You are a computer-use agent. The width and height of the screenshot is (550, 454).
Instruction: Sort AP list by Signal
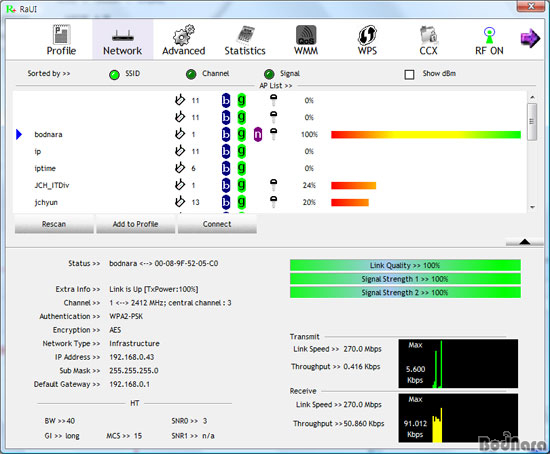point(269,74)
